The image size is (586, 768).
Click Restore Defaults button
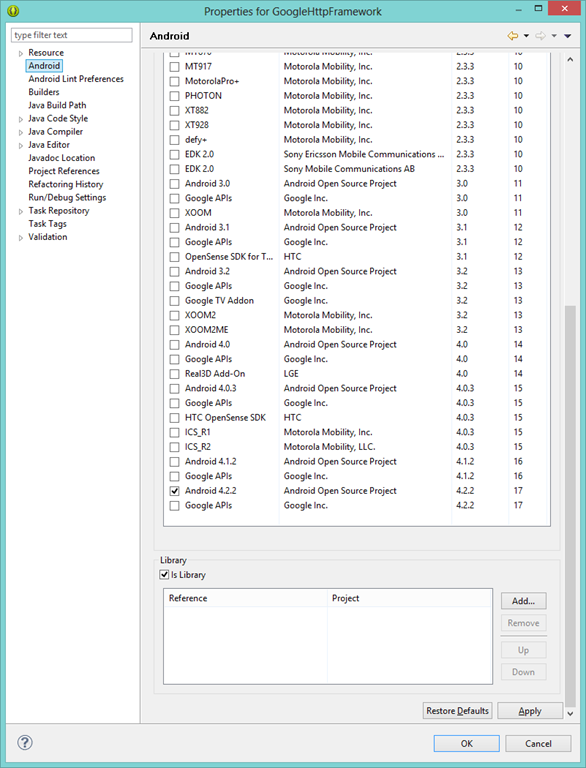458,711
